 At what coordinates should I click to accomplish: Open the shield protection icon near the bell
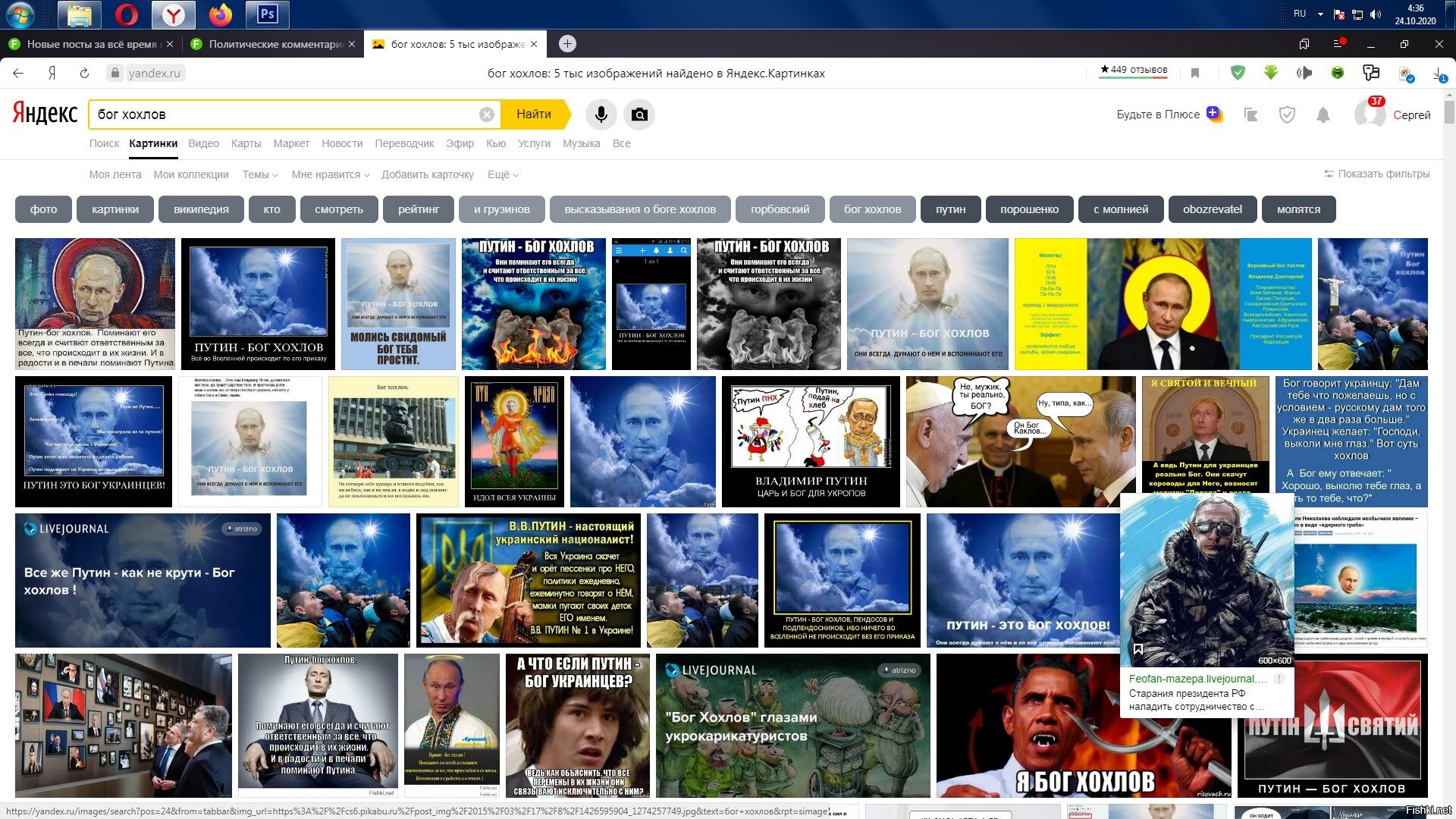[x=1287, y=115]
